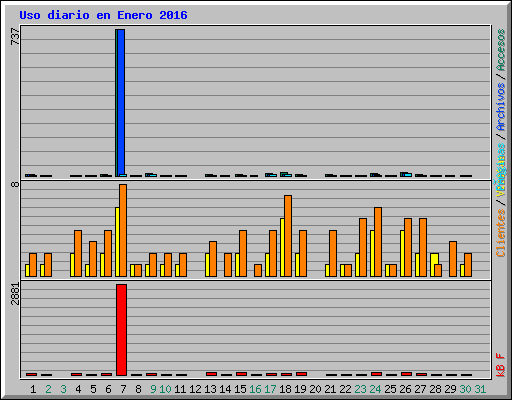Click the chart title "Uso diario en Enero 2016"
Screen dimensions: 512x400
click(x=103, y=15)
